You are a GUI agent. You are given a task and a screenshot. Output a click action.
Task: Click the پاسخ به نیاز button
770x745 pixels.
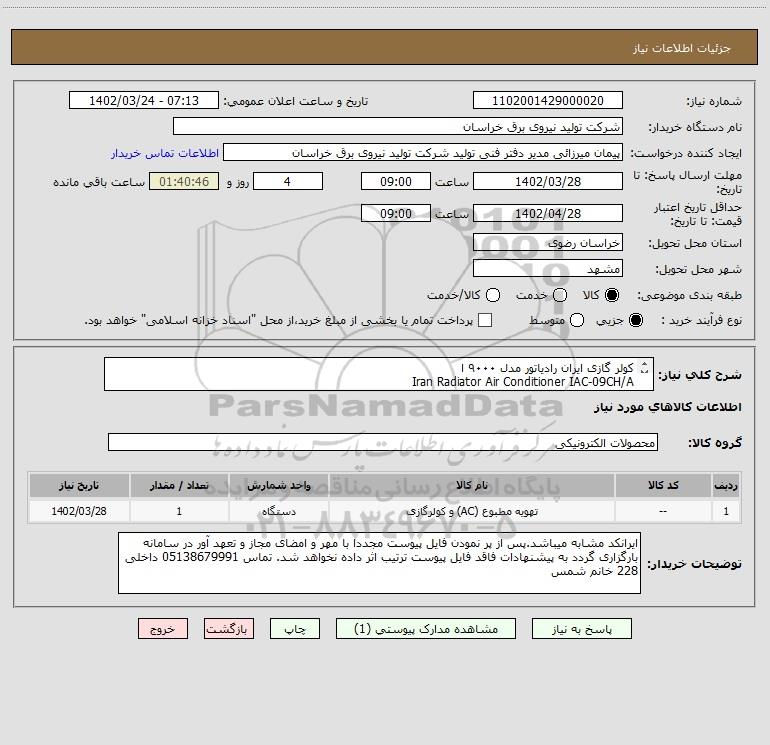click(x=581, y=629)
